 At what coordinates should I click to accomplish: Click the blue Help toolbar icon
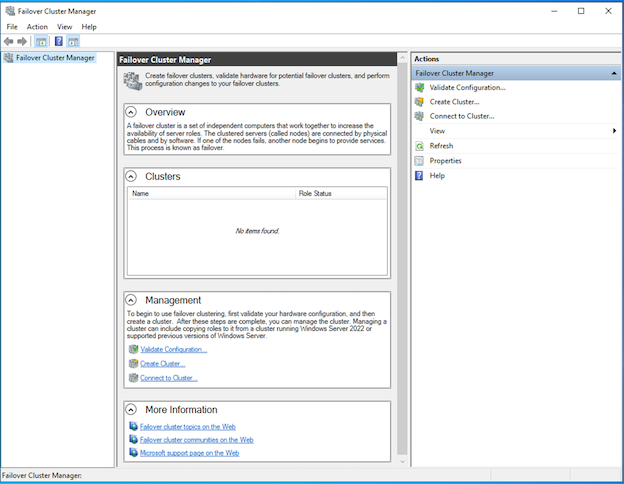[58, 41]
